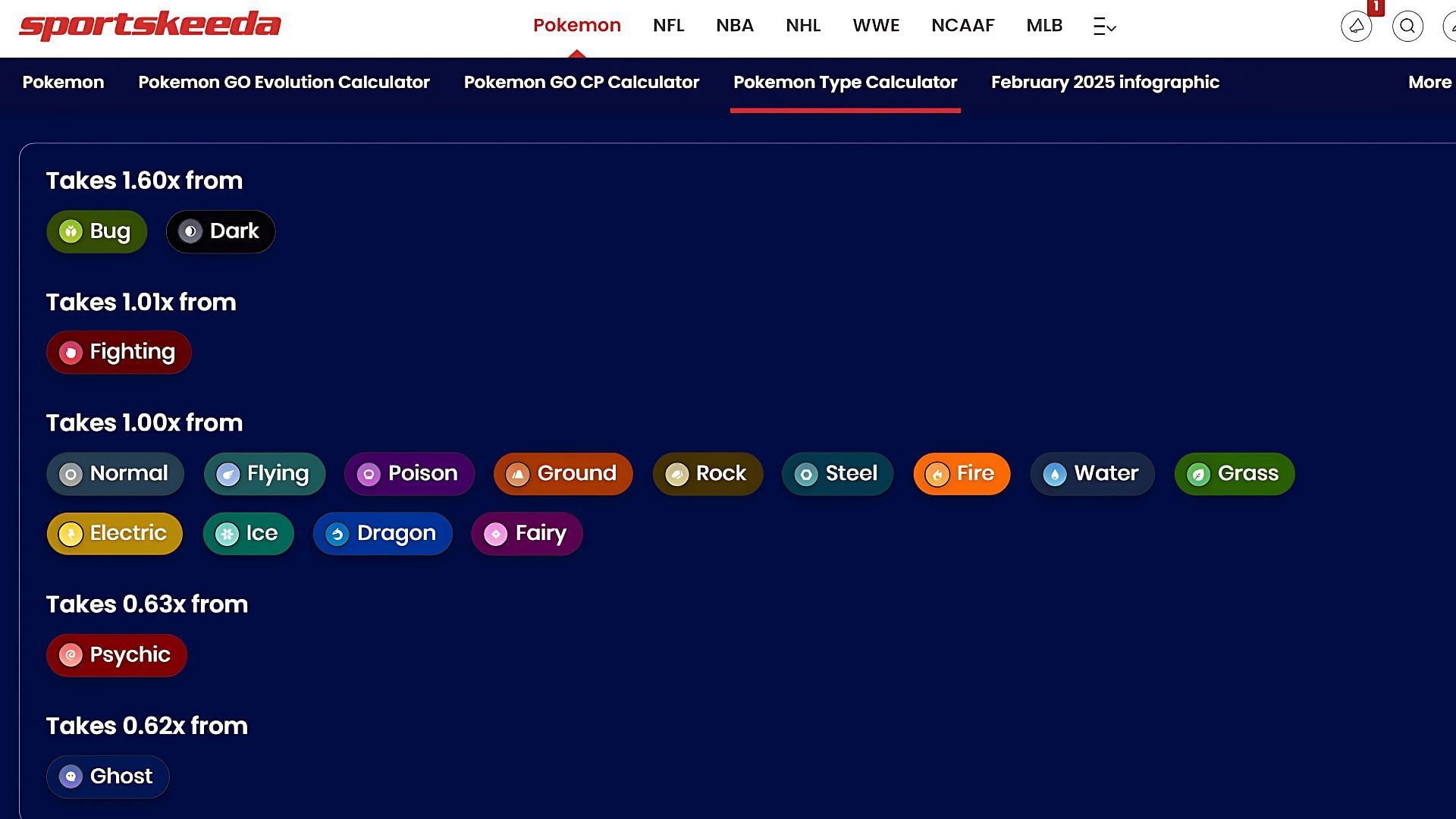Expand the more sports menu icon
The width and height of the screenshot is (1456, 819).
click(x=1104, y=27)
